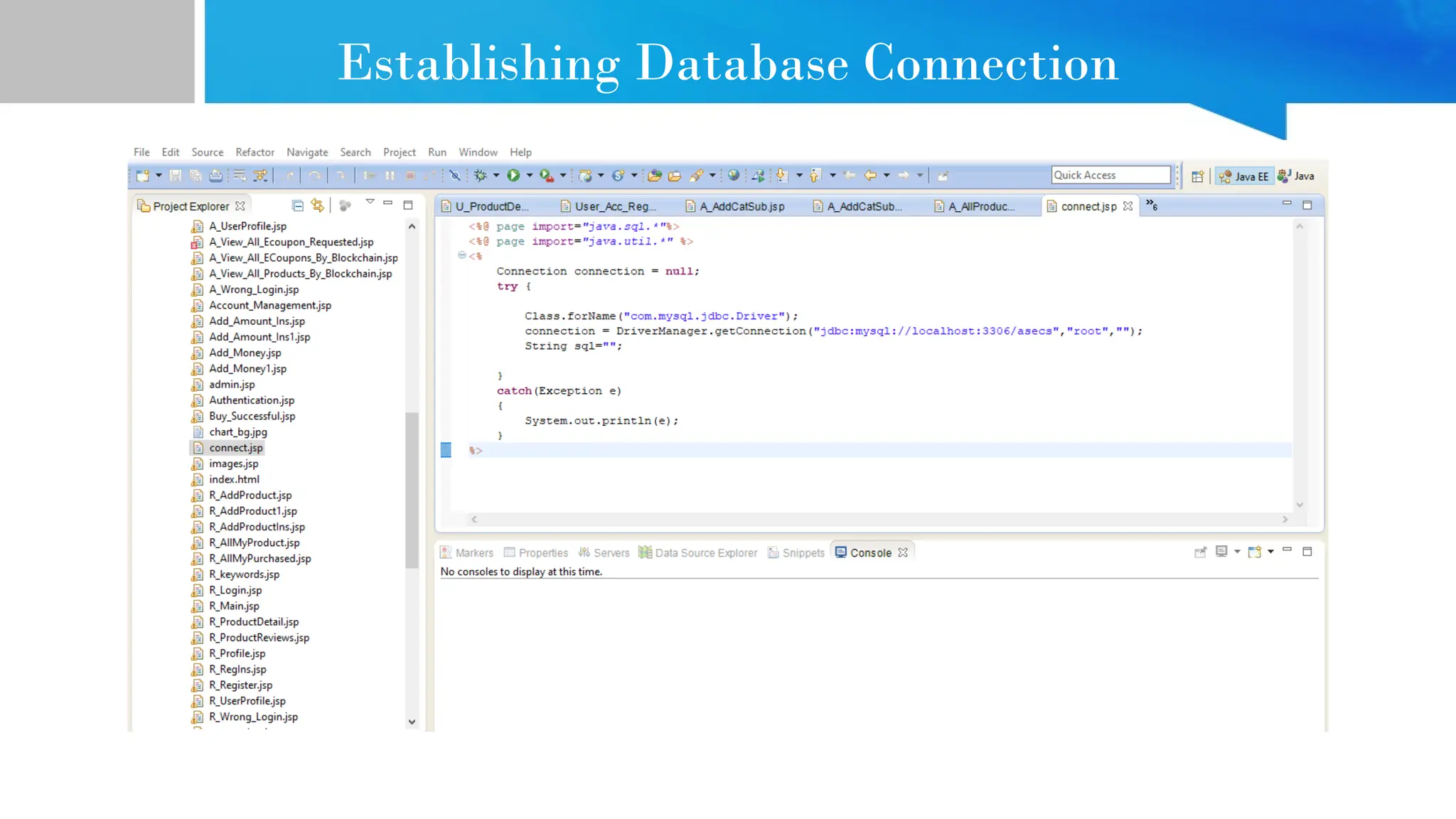
Task: Click the Search flashlight icon
Action: pos(696,176)
